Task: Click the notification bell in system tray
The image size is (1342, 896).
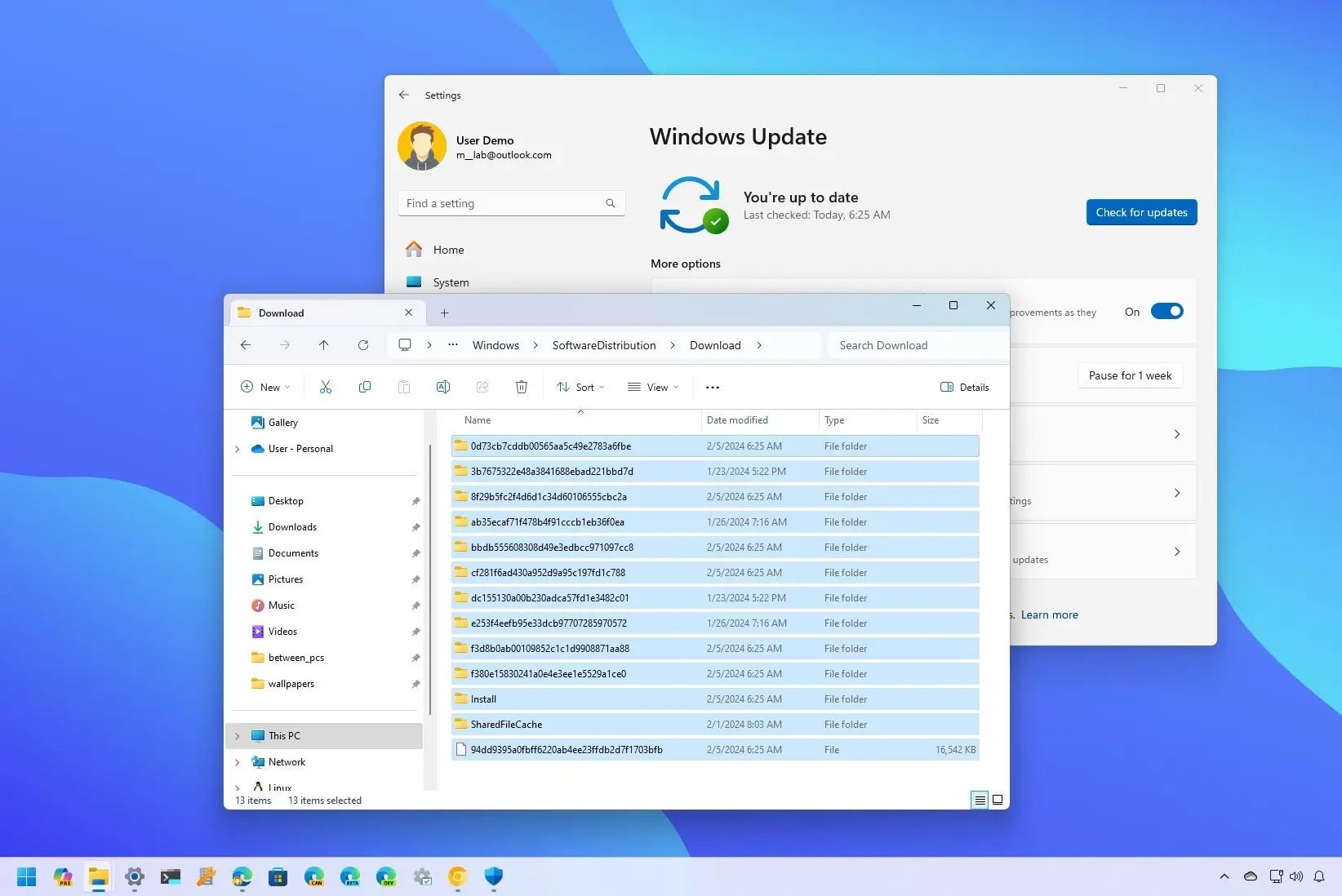Action: click(x=1319, y=876)
